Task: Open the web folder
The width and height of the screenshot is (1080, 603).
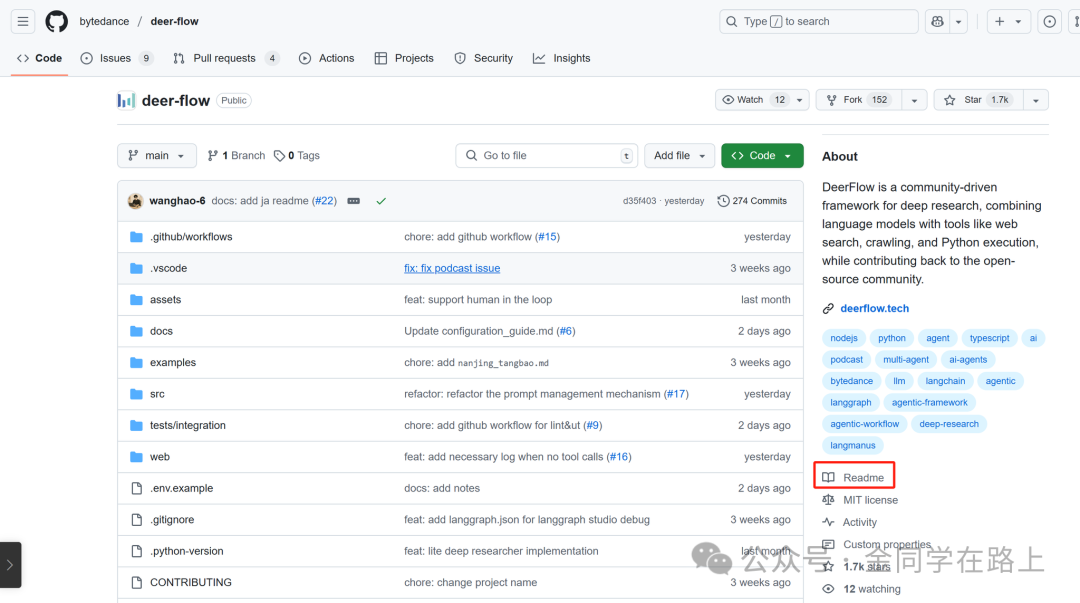Action: pyautogui.click(x=160, y=456)
